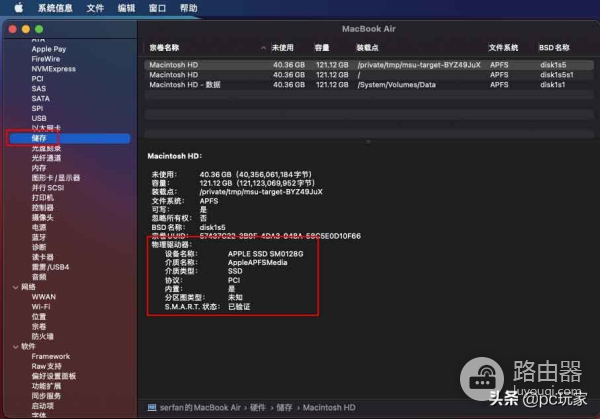The height and width of the screenshot is (419, 600).
Task: Sort by 文件系统 column header
Action: pos(503,48)
